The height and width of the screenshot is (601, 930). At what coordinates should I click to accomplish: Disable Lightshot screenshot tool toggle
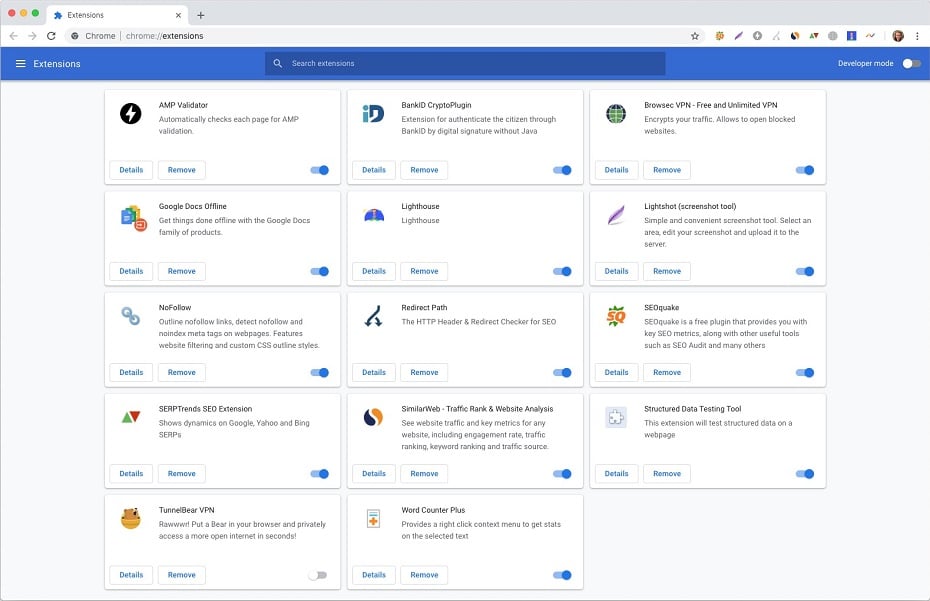point(805,272)
